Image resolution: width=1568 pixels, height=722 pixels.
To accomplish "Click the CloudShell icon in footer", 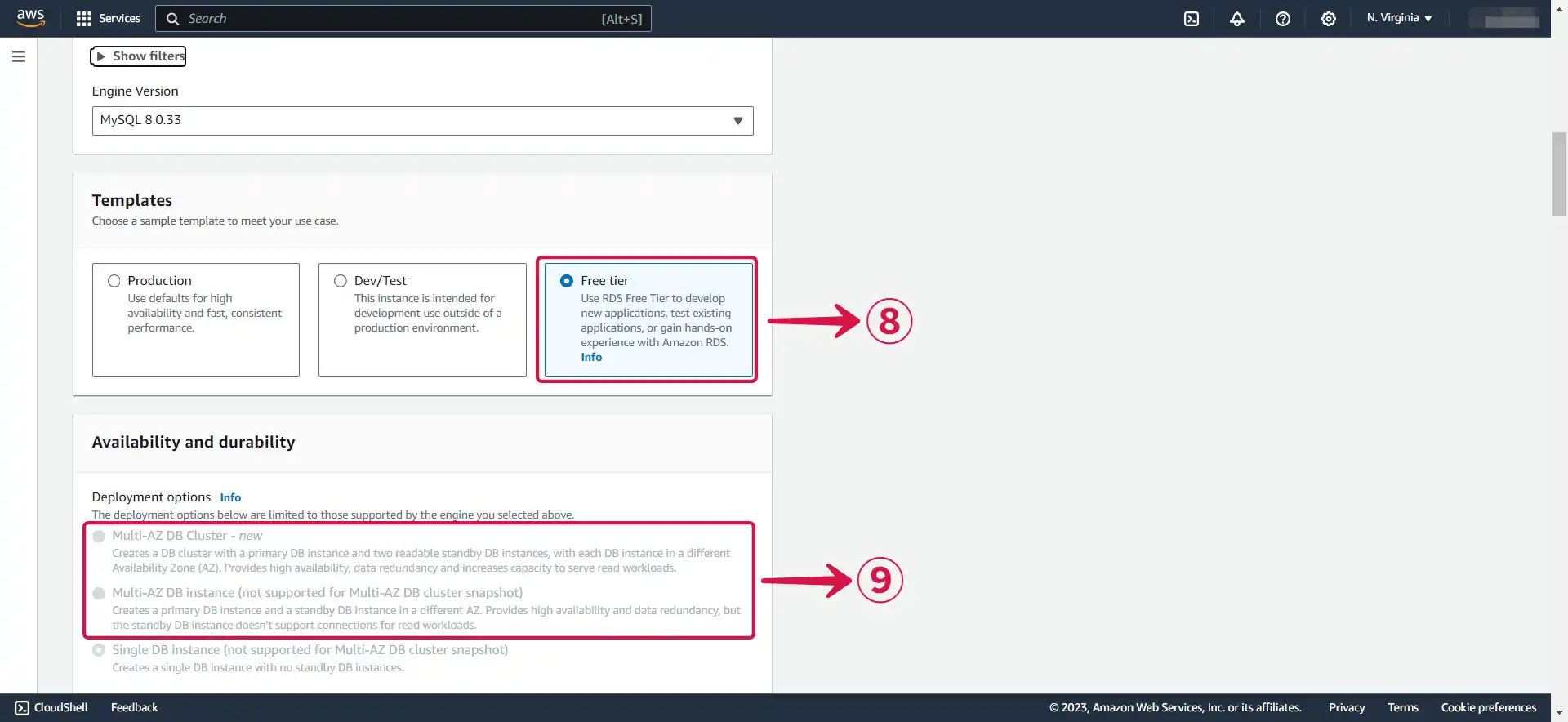I will coord(22,708).
